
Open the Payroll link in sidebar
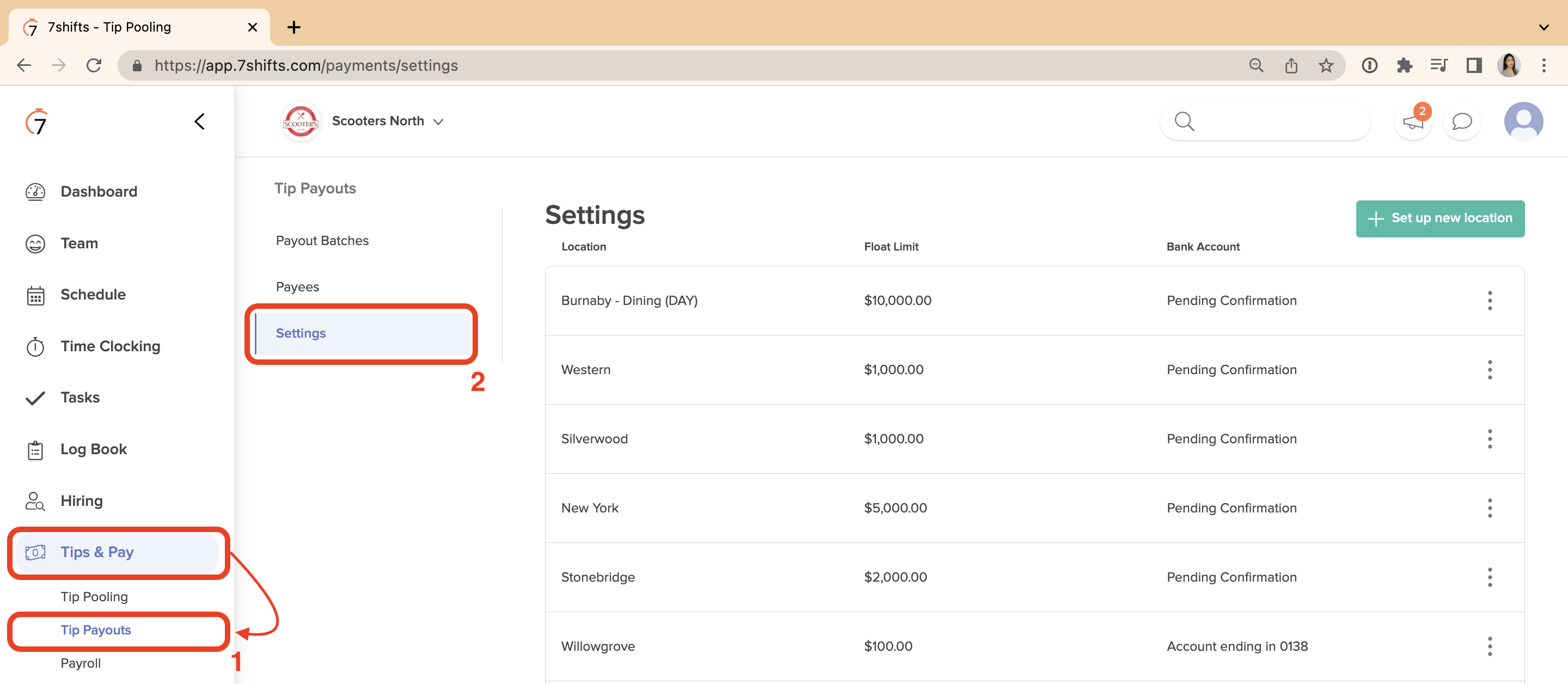tap(81, 663)
